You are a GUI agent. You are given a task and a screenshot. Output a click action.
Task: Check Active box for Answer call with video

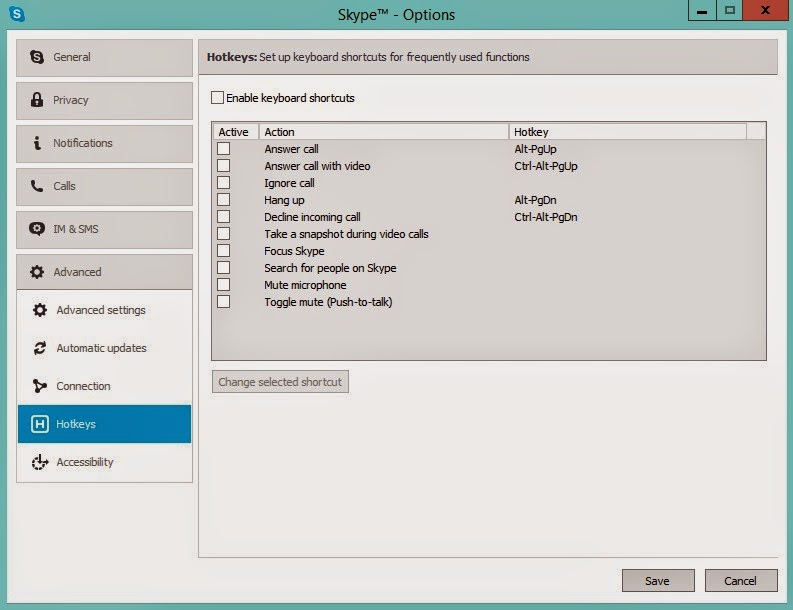click(x=224, y=166)
